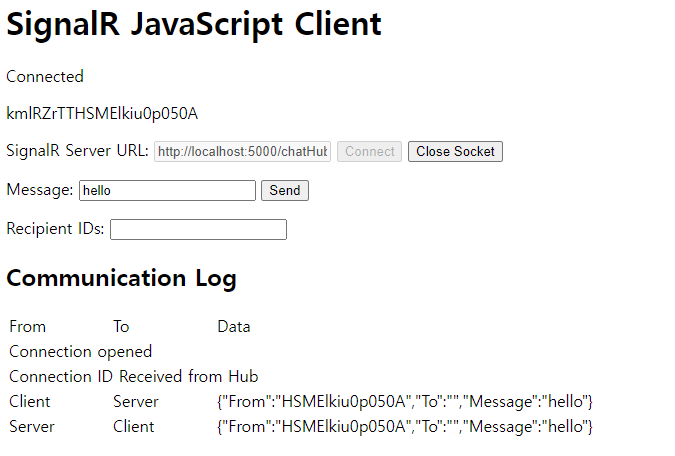Click From cell reading Client
Image resolution: width=675 pixels, height=456 pixels.
(x=30, y=402)
